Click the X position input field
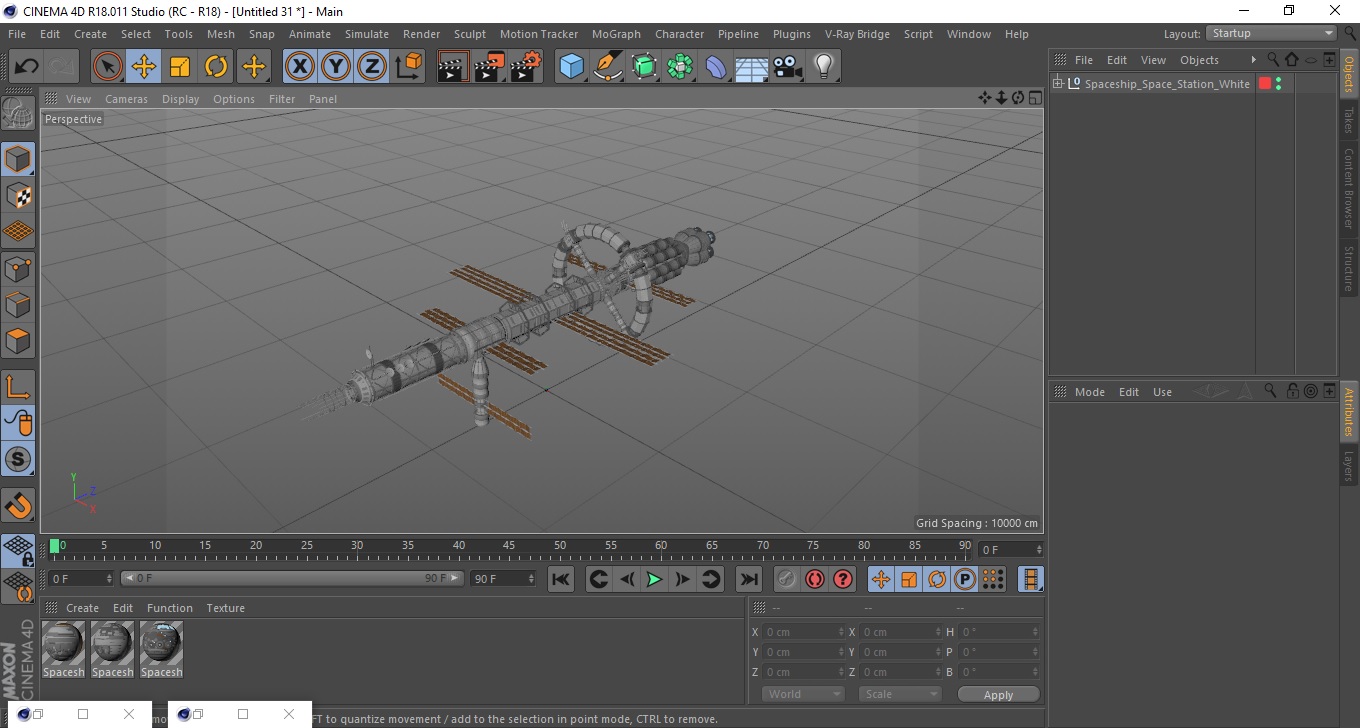This screenshot has width=1360, height=728. 805,632
